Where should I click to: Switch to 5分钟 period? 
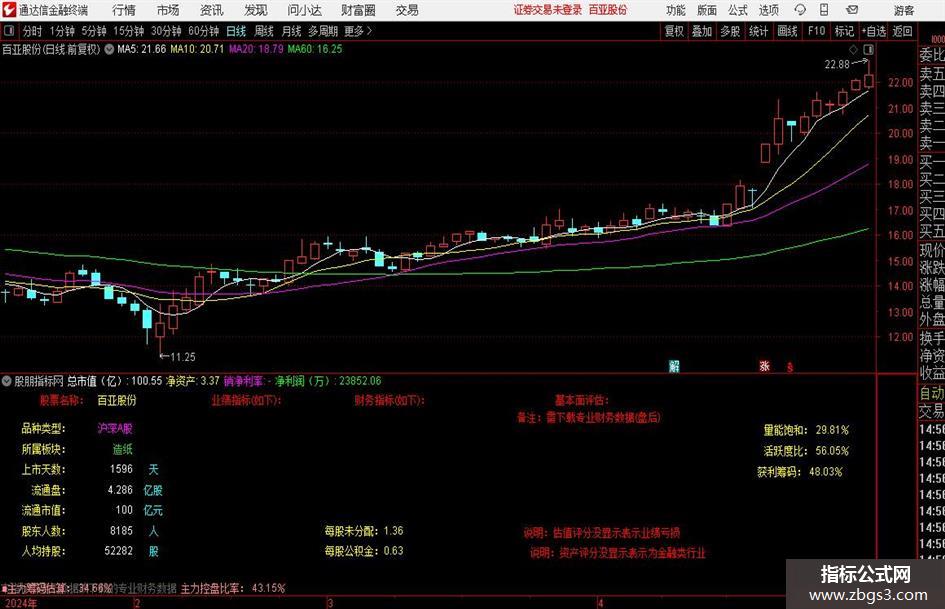coord(94,31)
